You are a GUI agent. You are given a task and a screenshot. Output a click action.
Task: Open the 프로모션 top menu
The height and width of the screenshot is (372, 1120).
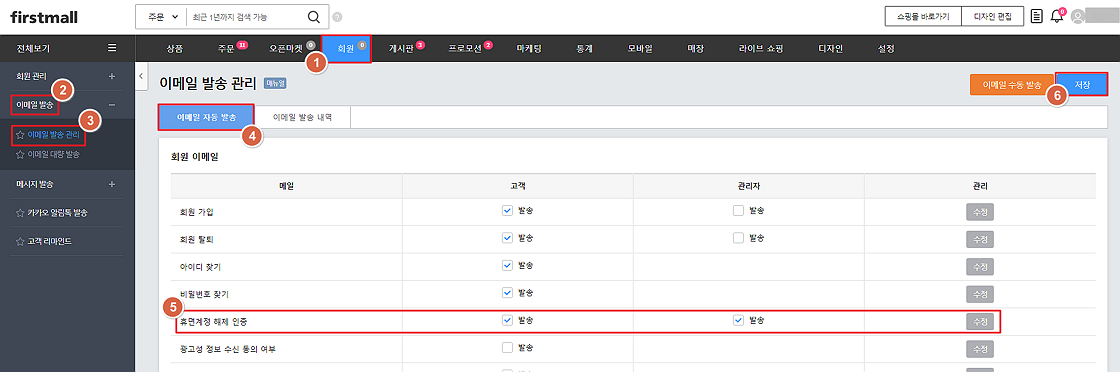tap(466, 49)
